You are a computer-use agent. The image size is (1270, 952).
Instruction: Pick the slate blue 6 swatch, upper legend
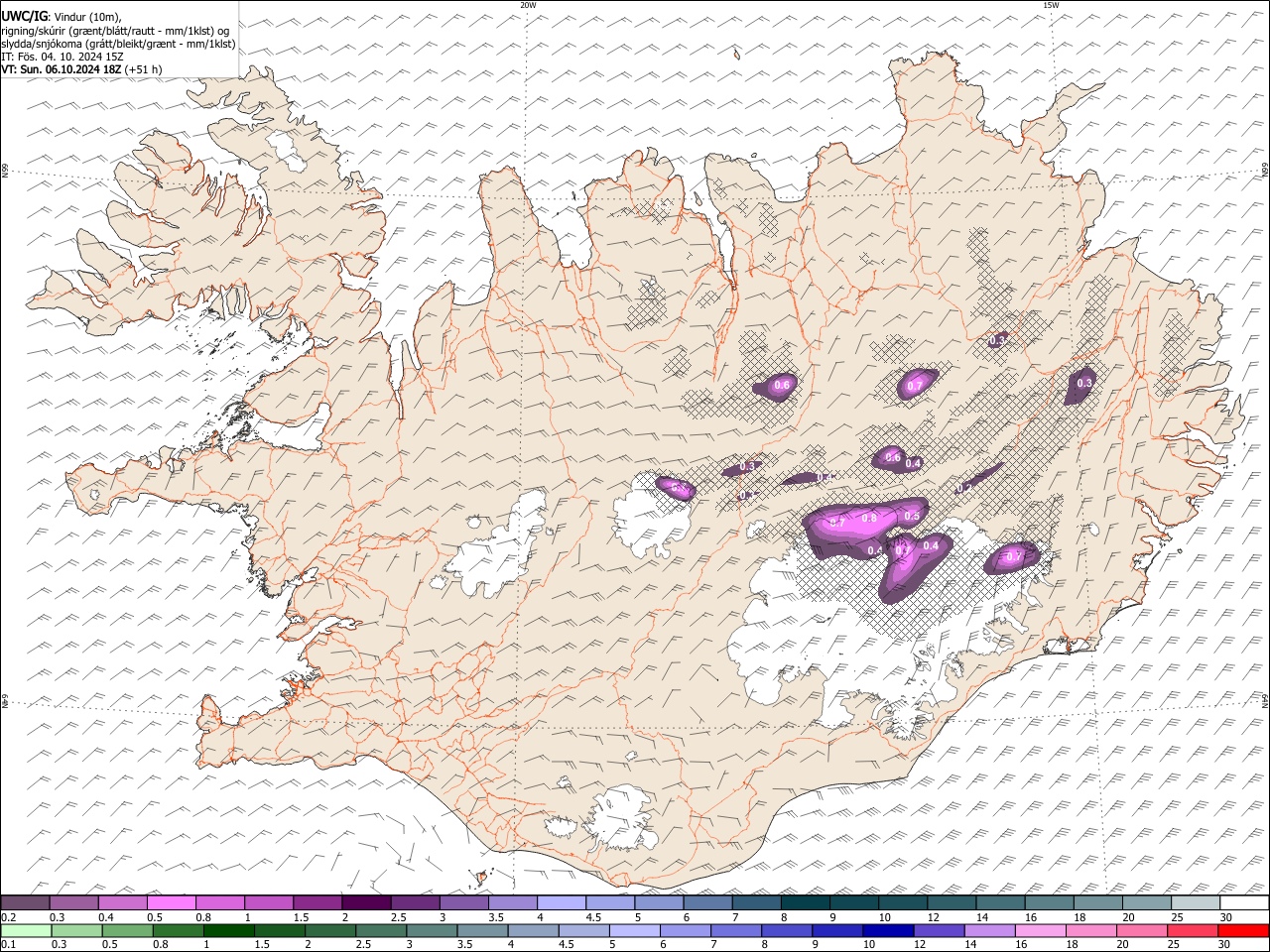pos(708,903)
